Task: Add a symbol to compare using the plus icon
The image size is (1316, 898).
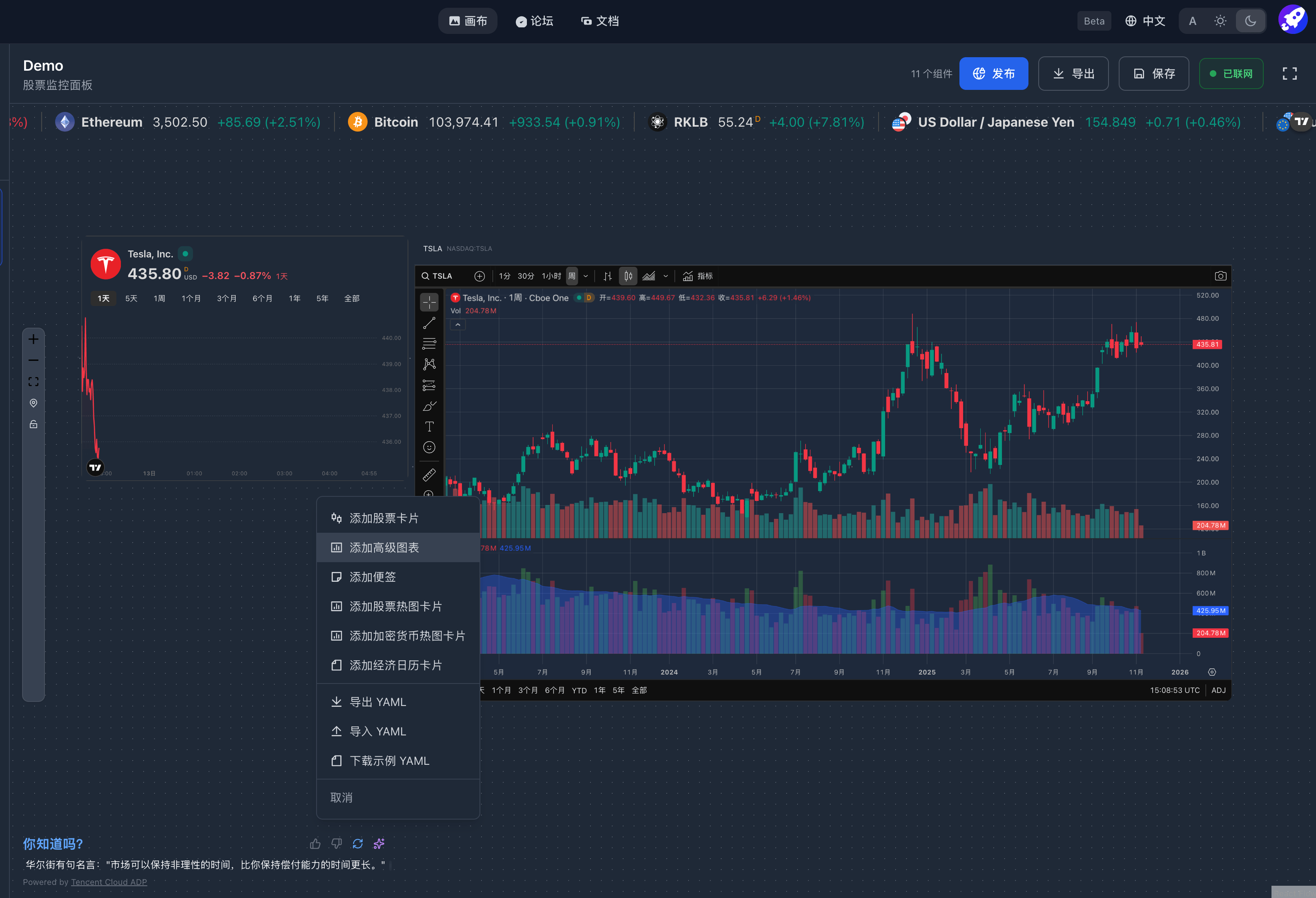Action: tap(480, 276)
